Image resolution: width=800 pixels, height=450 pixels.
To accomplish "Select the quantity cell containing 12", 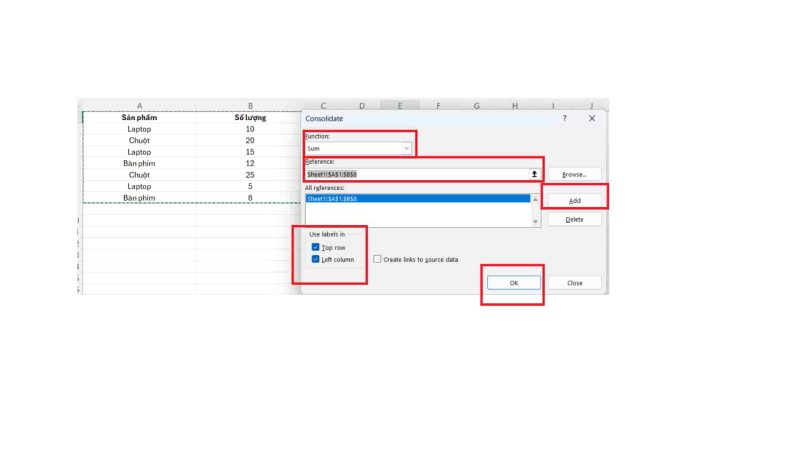I will (x=250, y=163).
